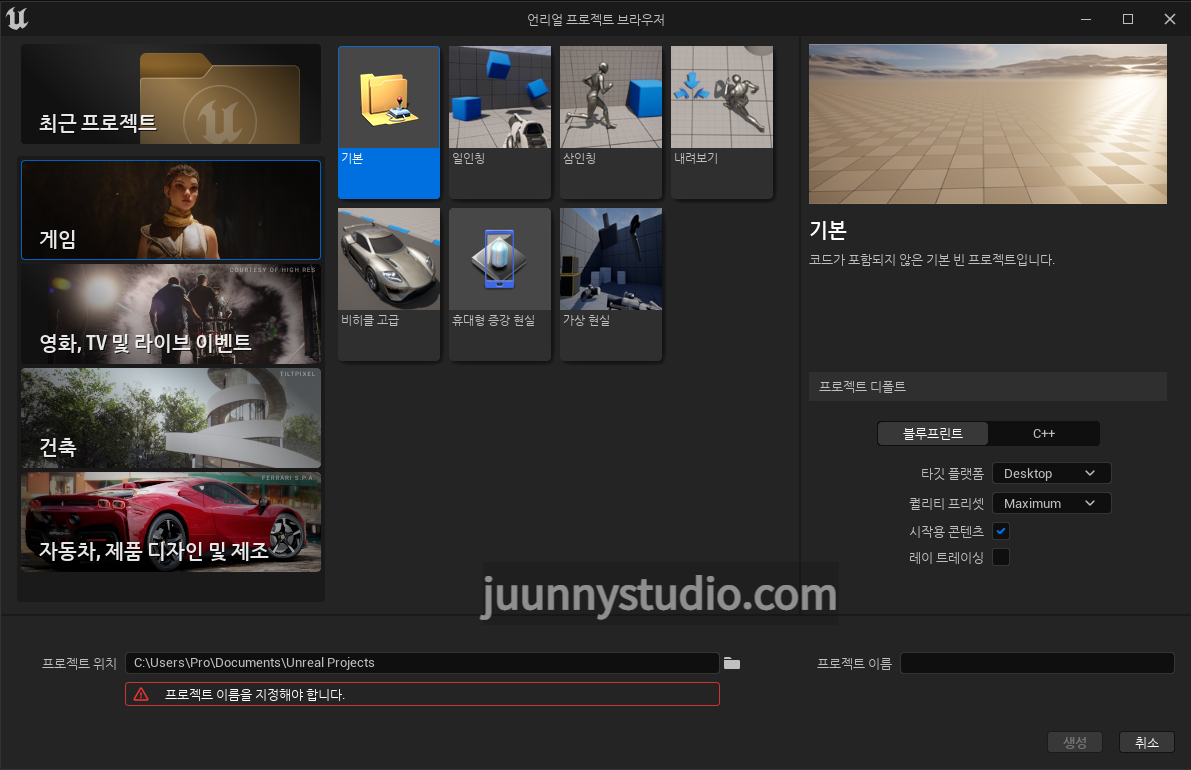Click the Unreal Engine logo icon

(x=17, y=18)
